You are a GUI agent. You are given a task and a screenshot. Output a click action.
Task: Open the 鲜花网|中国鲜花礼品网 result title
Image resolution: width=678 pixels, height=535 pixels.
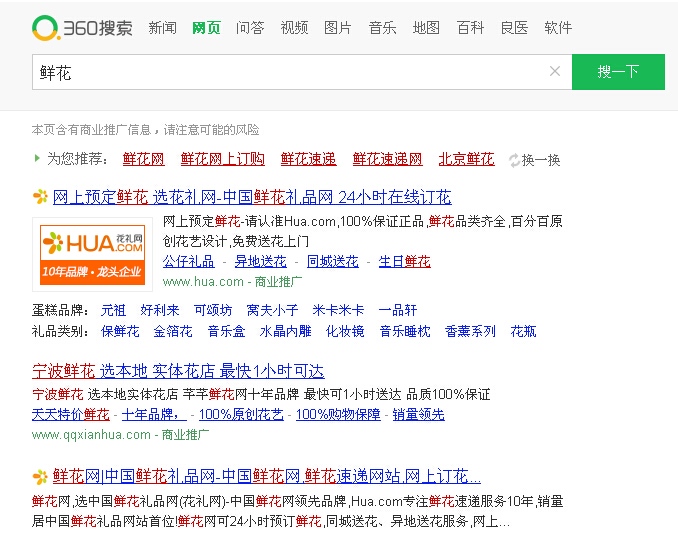267,477
